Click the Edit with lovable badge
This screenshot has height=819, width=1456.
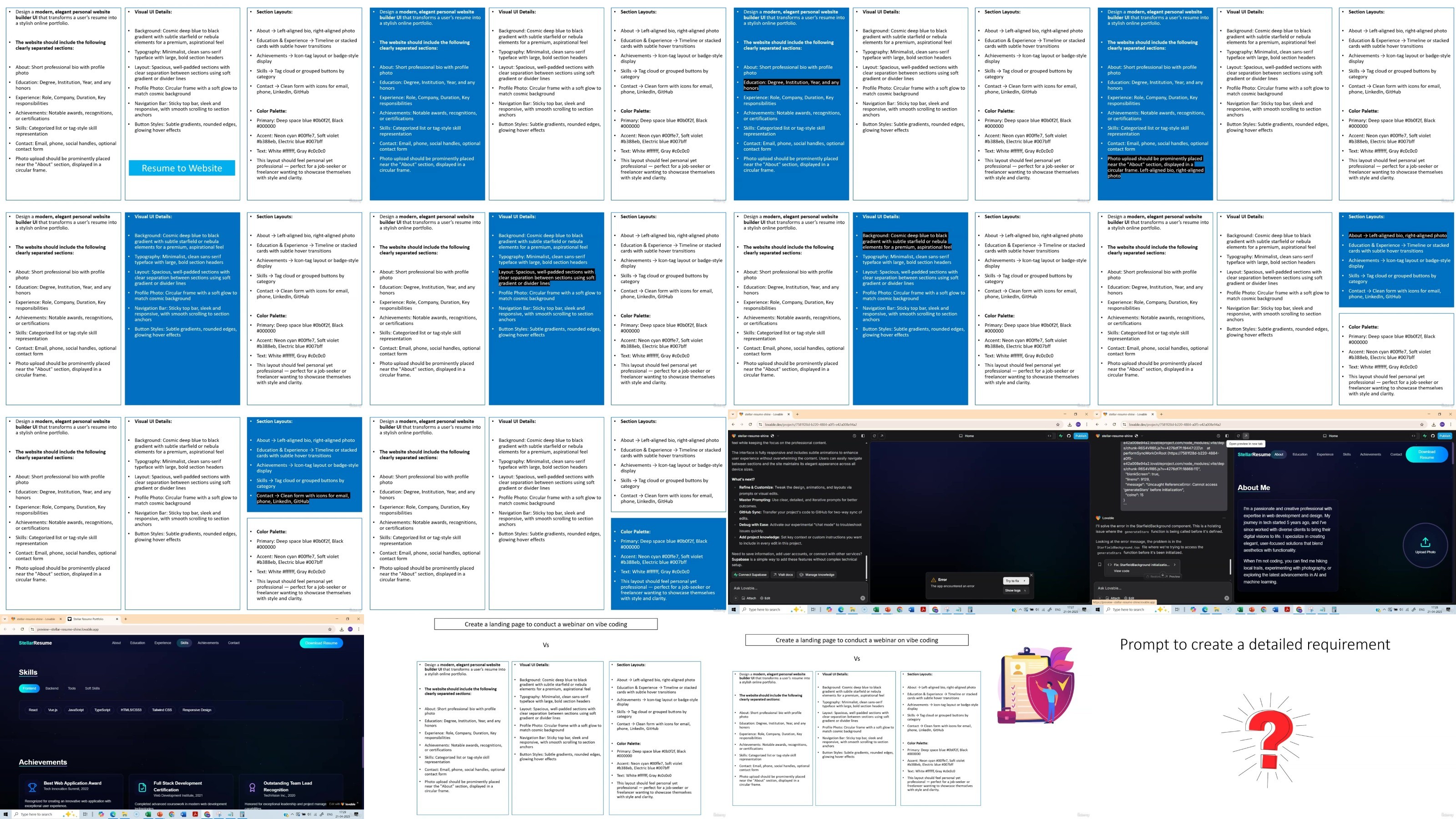click(343, 804)
